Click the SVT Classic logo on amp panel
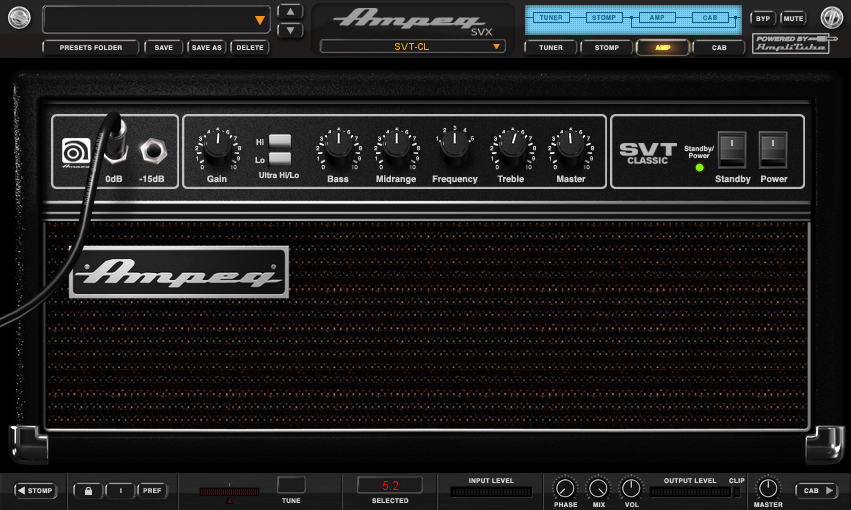Image resolution: width=851 pixels, height=510 pixels. tap(647, 154)
